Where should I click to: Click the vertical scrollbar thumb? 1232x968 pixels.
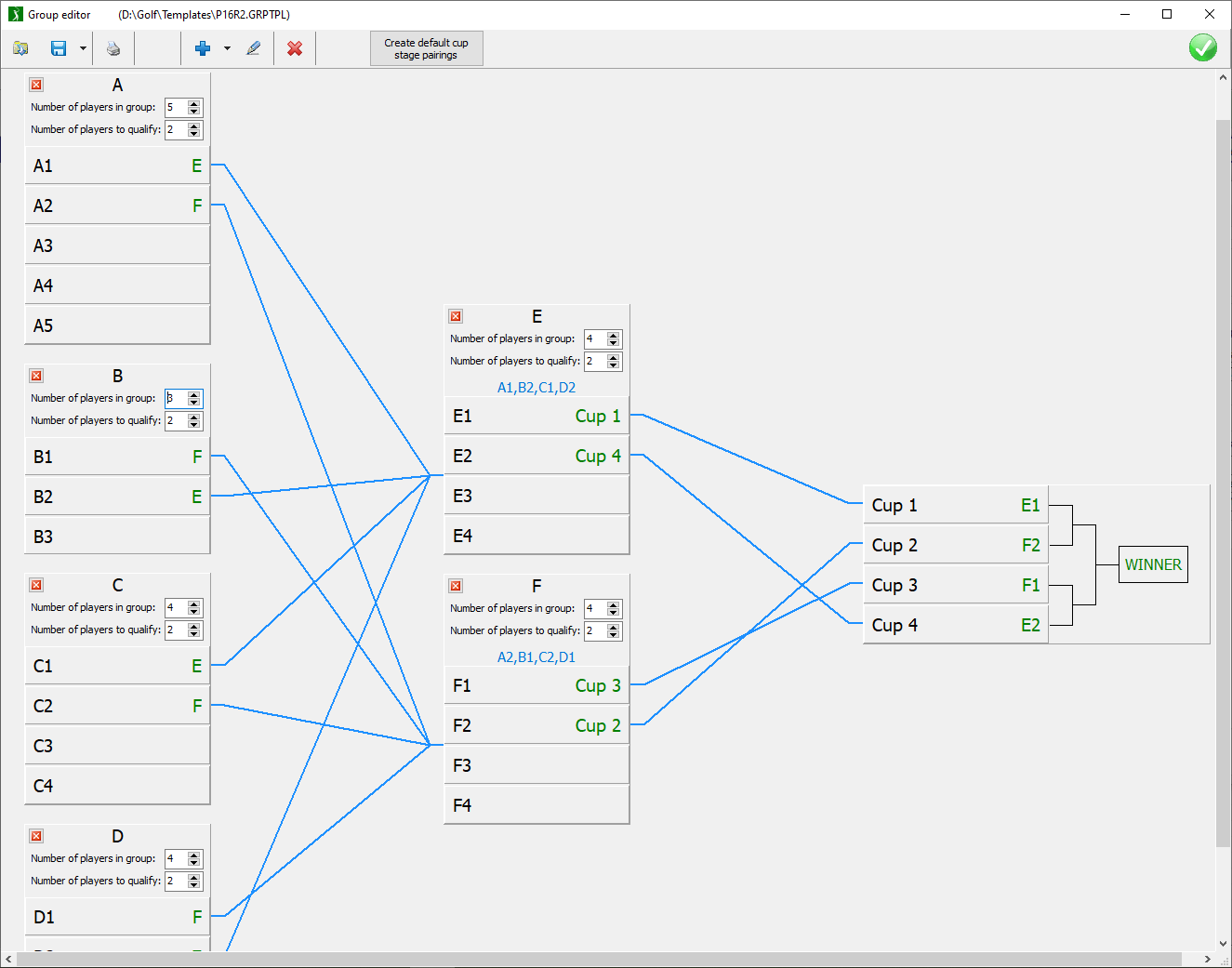click(x=1223, y=484)
